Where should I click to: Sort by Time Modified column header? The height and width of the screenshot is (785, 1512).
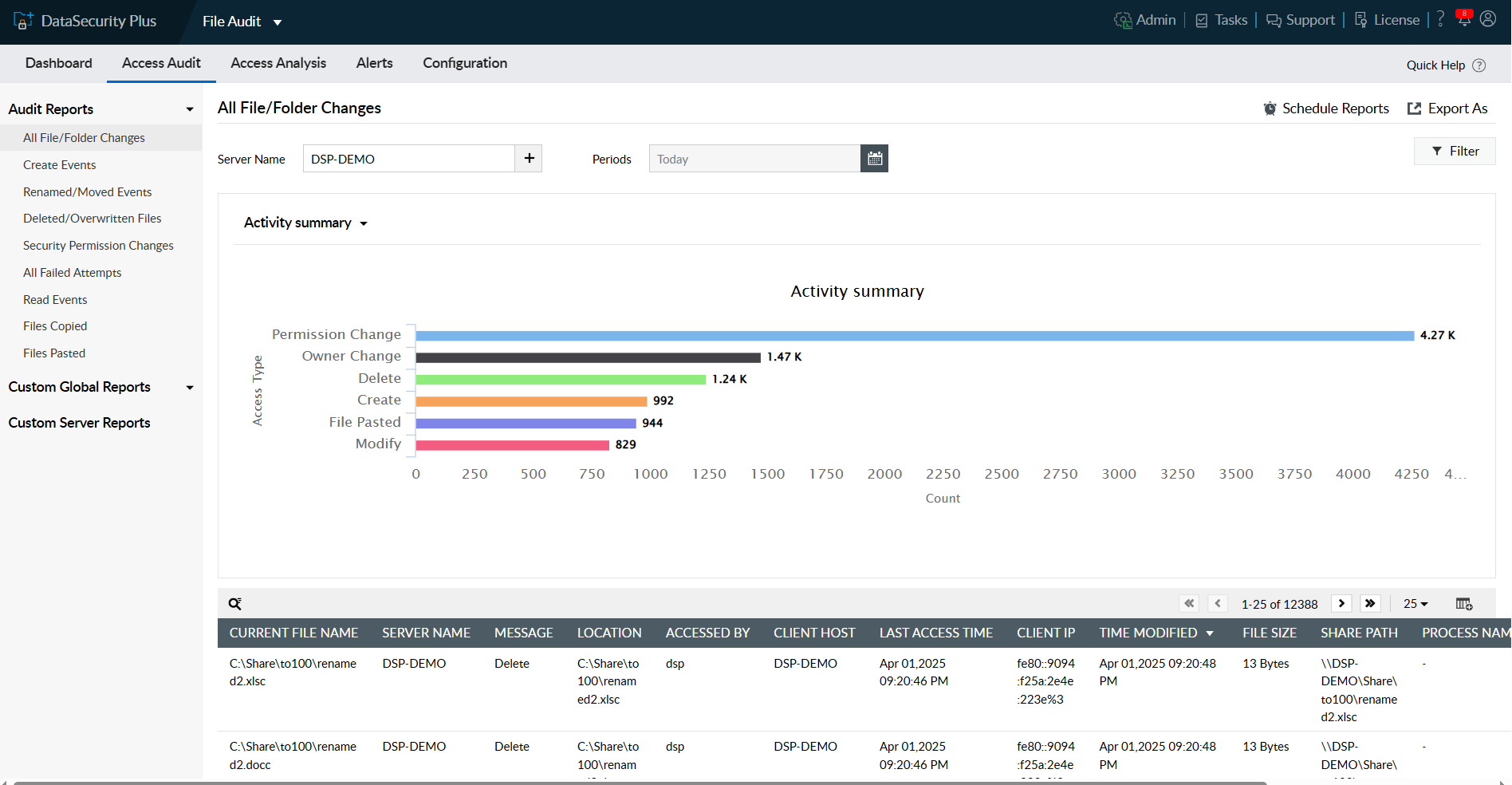[1151, 633]
